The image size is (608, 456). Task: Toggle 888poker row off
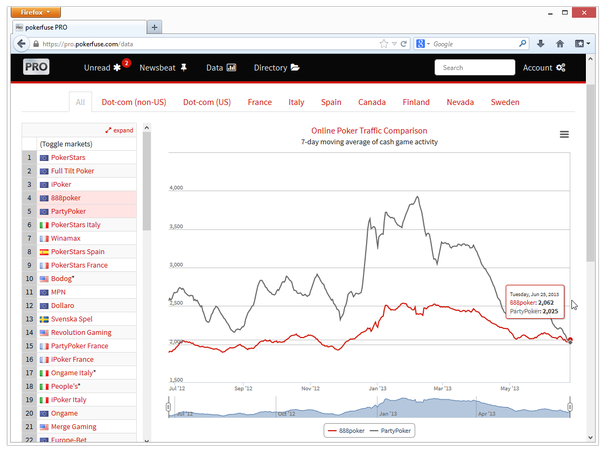[79, 198]
